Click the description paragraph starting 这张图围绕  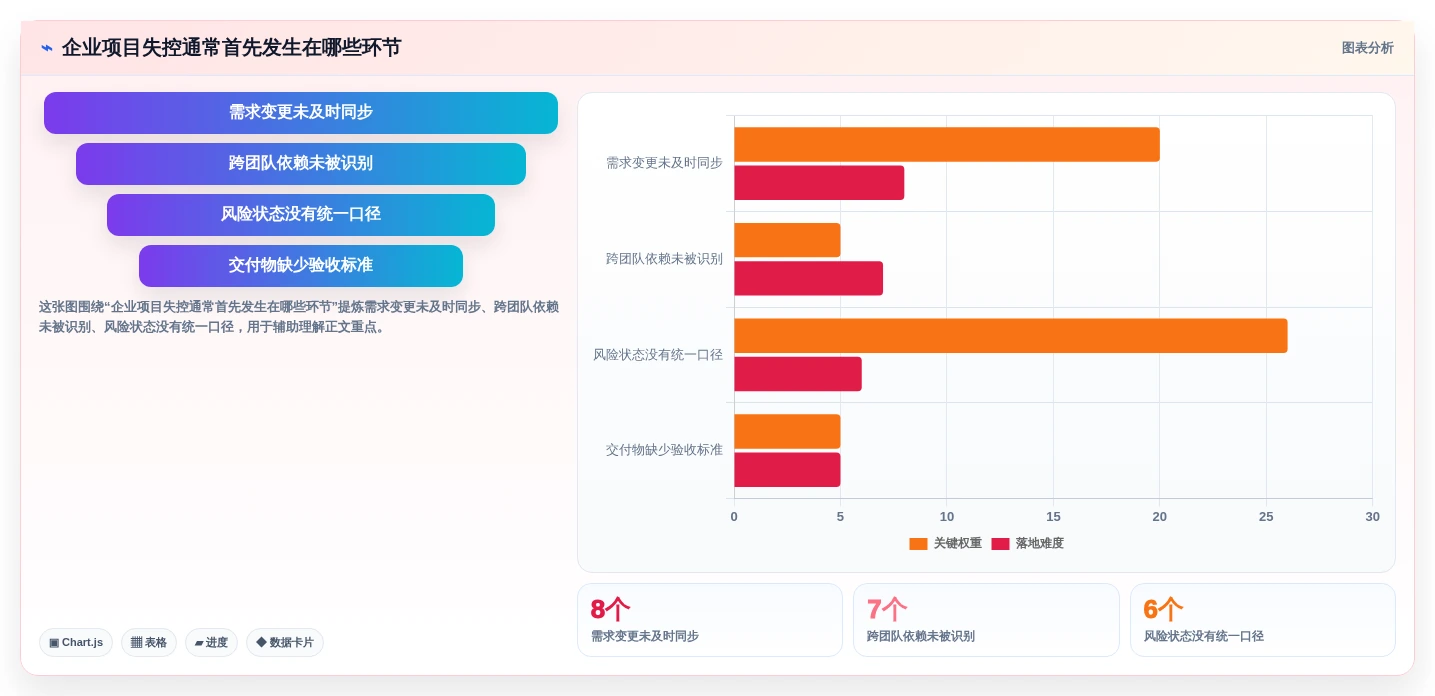tap(299, 317)
